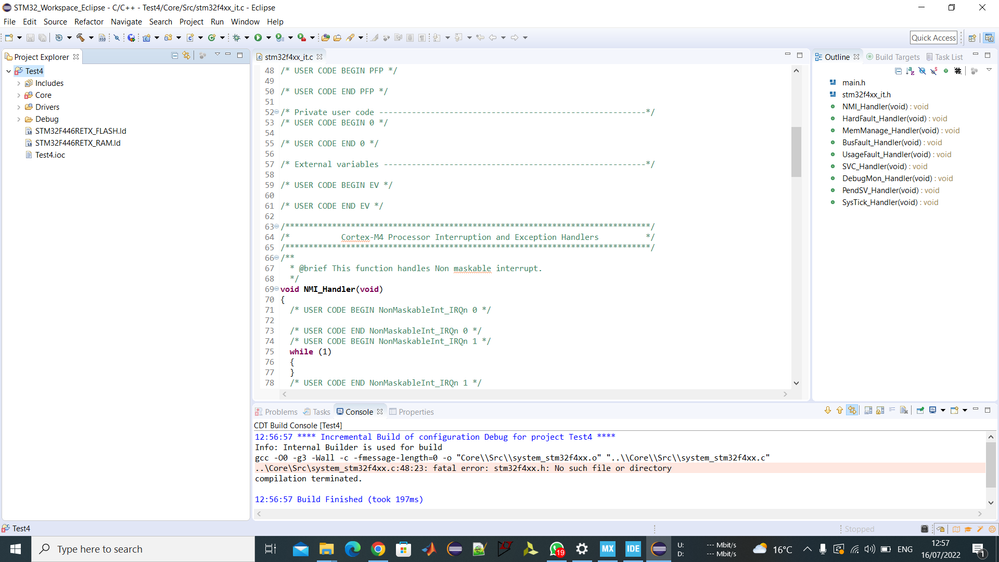Viewport: 999px width, 562px height.
Task: Close the stm32f4xx_it.c editor tab
Action: (x=320, y=57)
